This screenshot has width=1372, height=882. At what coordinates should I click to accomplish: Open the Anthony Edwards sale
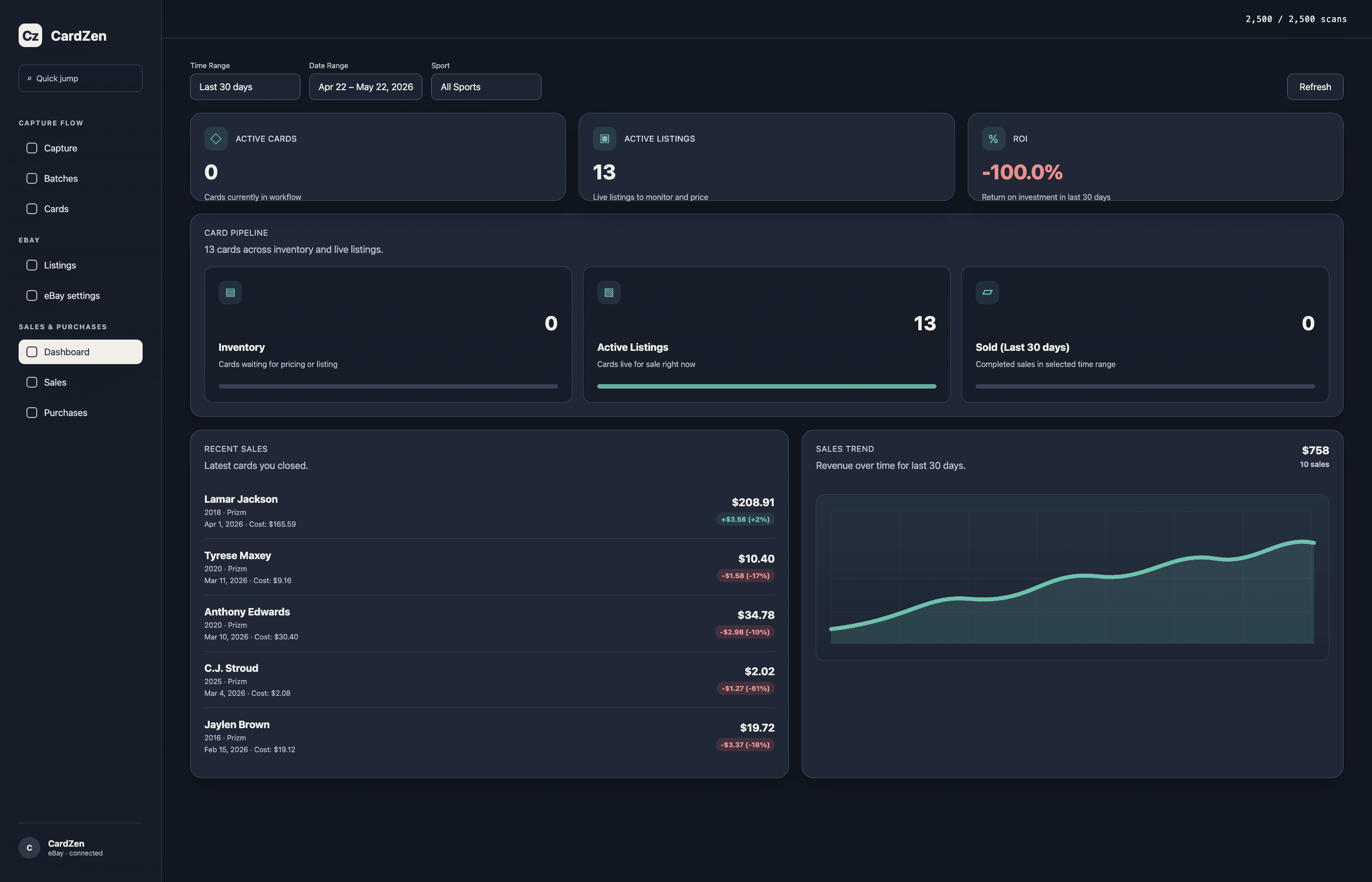coord(489,624)
